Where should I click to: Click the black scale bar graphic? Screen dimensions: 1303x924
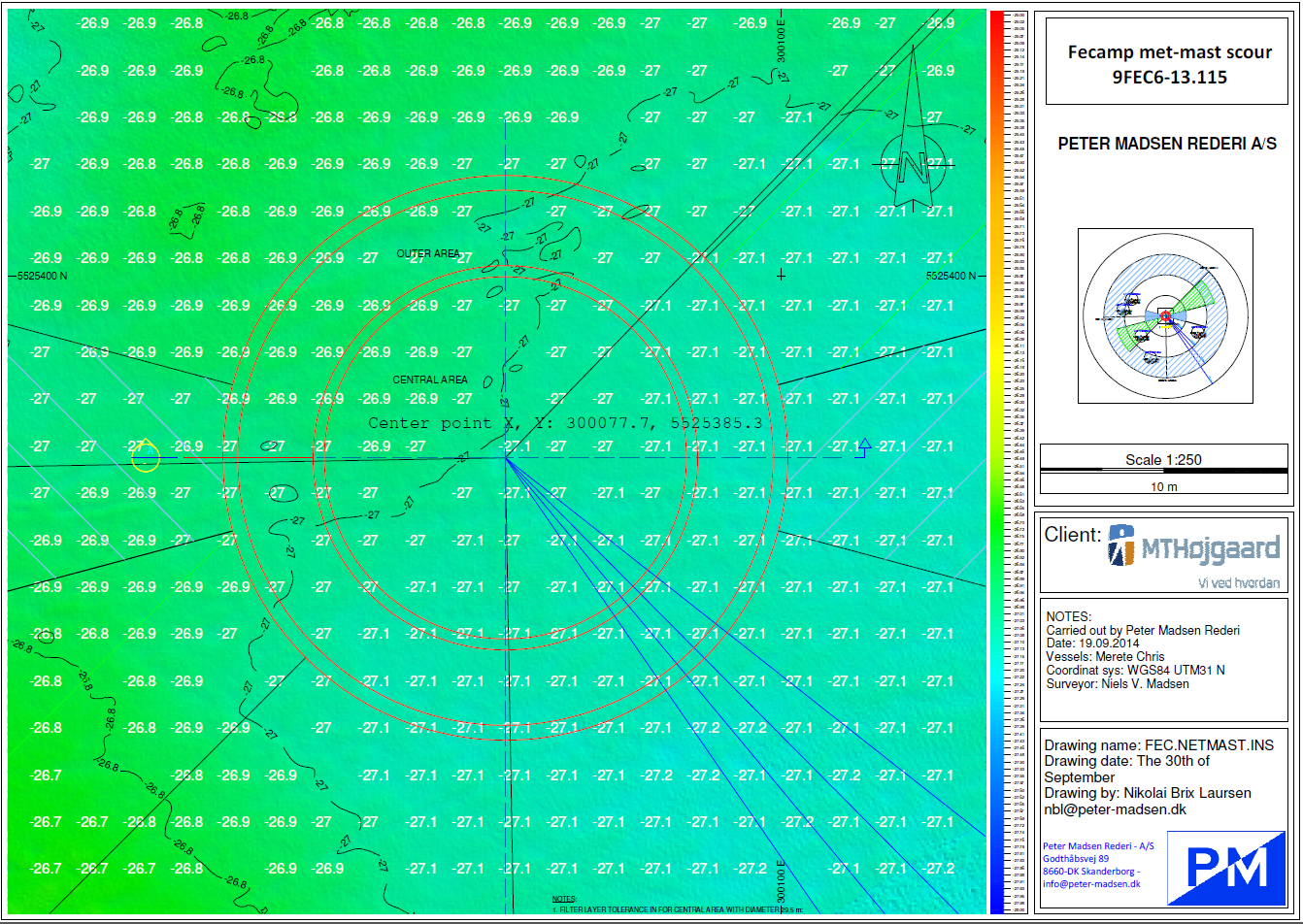(x=1165, y=472)
